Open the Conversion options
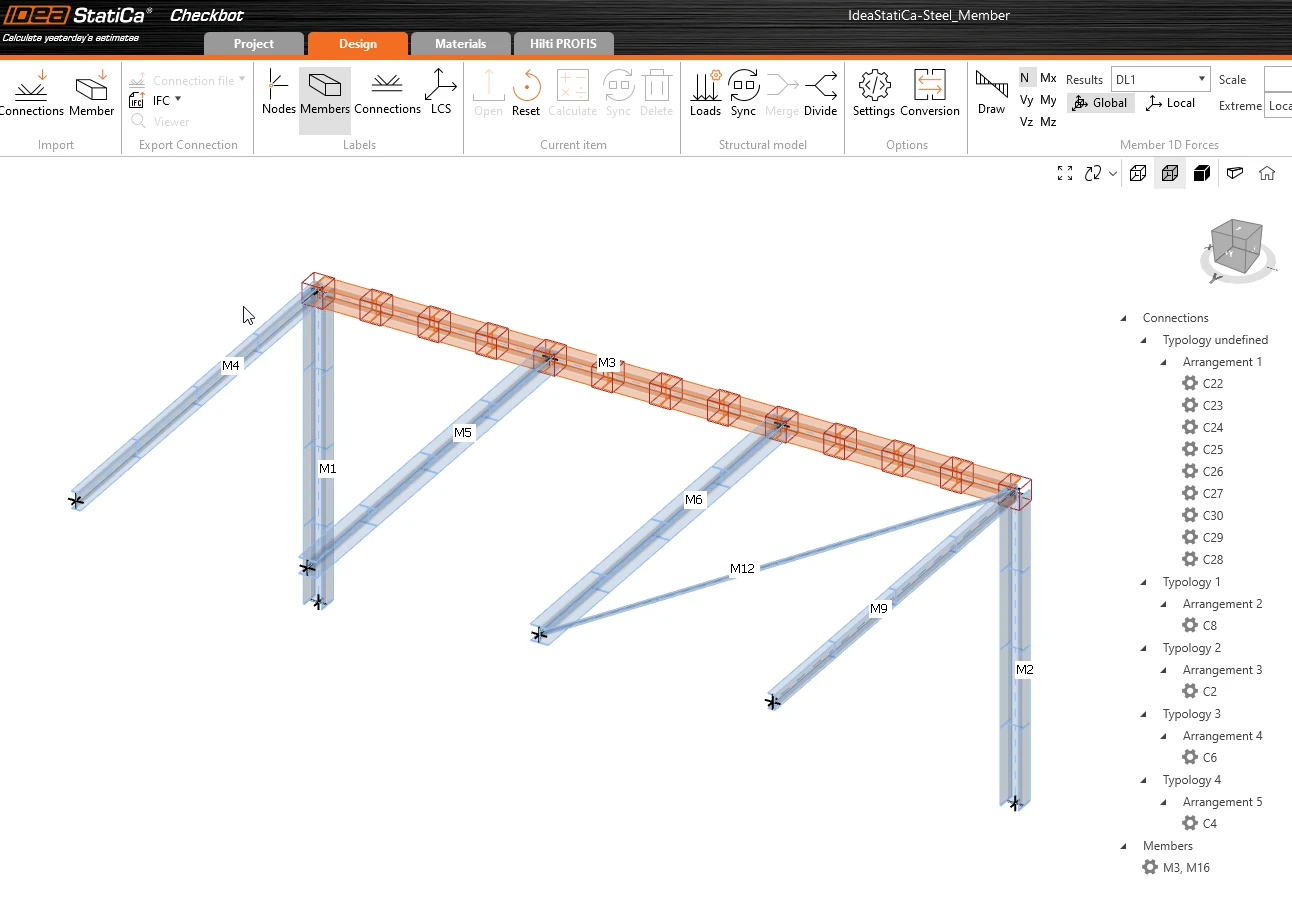 [930, 93]
